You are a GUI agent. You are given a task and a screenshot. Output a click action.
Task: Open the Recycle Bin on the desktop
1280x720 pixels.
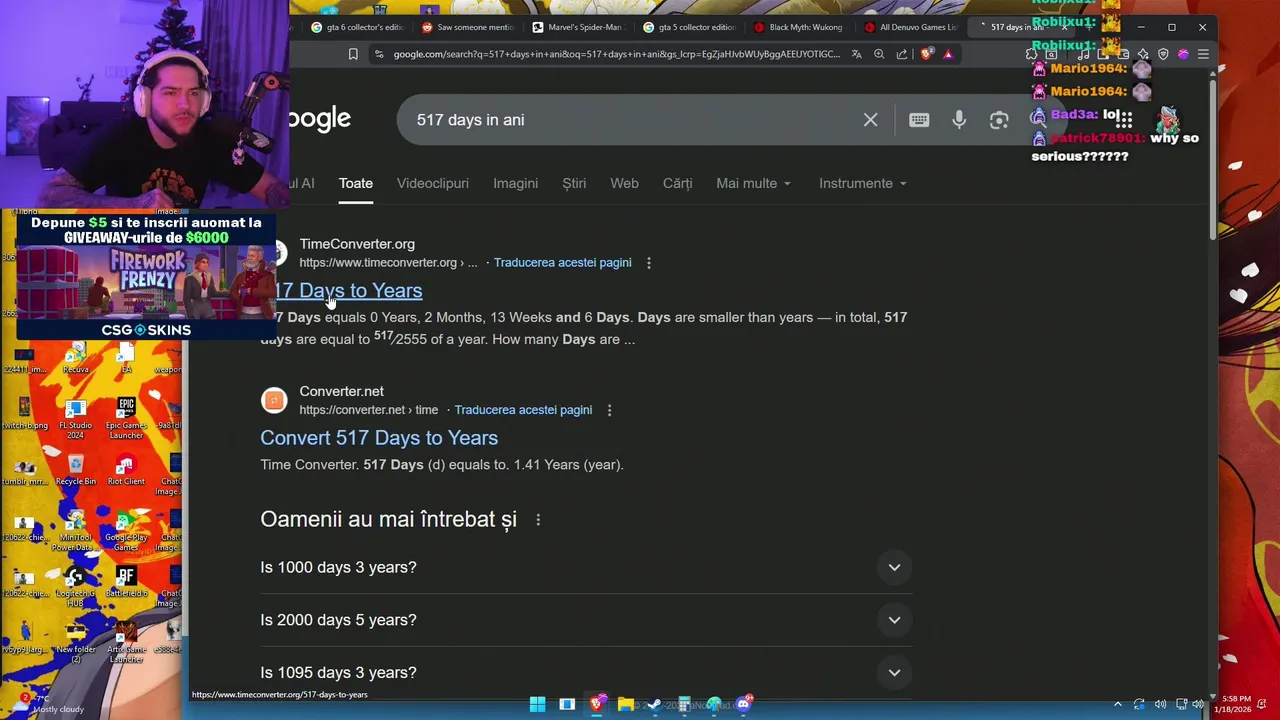[76, 470]
